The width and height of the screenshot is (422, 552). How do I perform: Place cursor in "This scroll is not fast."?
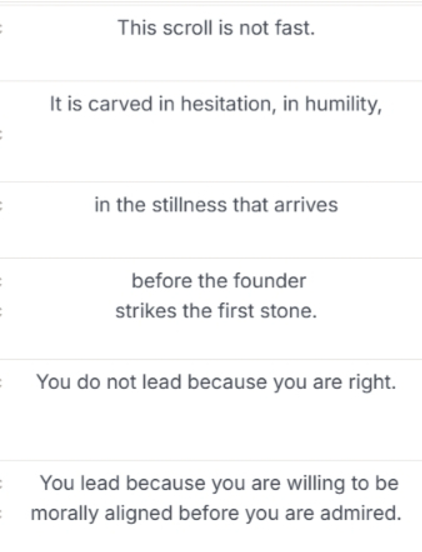(x=216, y=28)
